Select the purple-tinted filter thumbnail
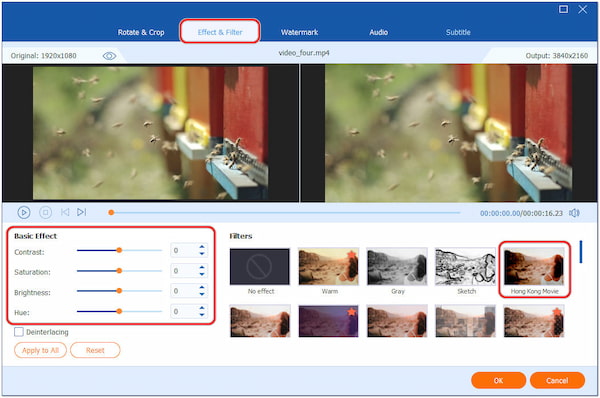 tap(329, 321)
